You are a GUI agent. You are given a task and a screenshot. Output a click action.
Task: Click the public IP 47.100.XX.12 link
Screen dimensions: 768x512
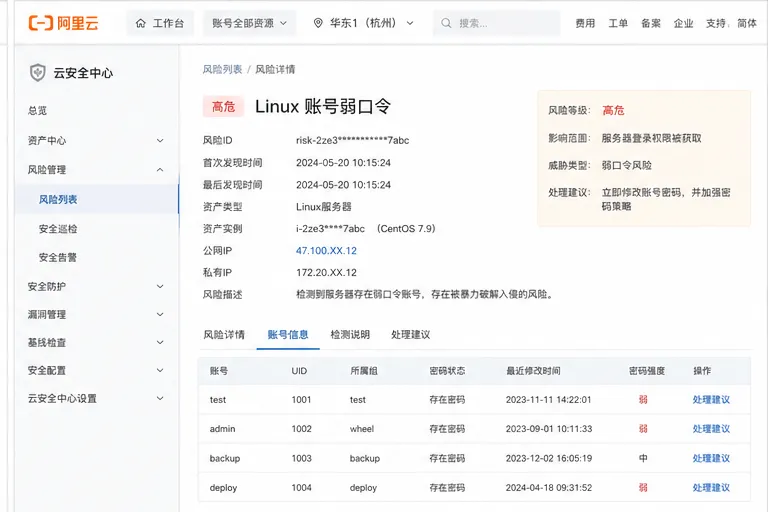326,250
